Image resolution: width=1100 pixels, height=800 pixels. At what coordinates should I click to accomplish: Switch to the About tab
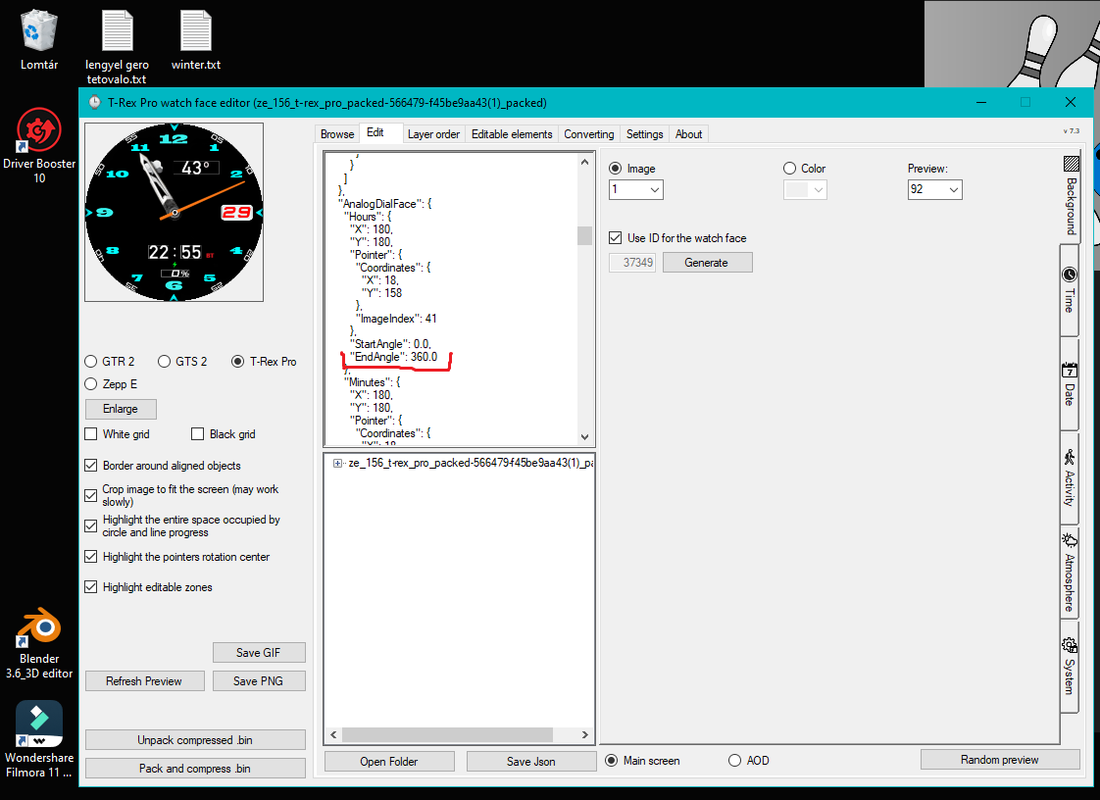[689, 134]
